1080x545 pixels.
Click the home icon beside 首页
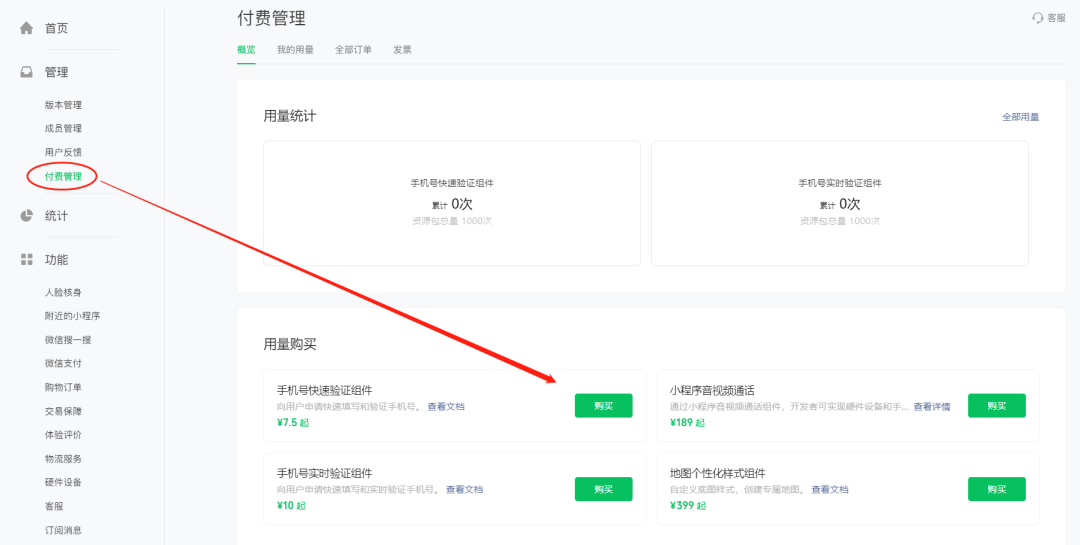[26, 28]
